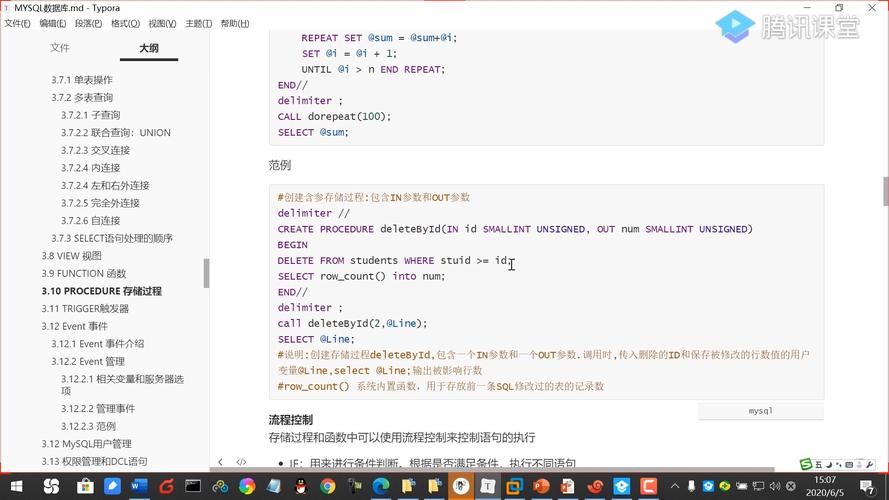
Task: Open QQ penguin icon in taskbar
Action: point(300,486)
